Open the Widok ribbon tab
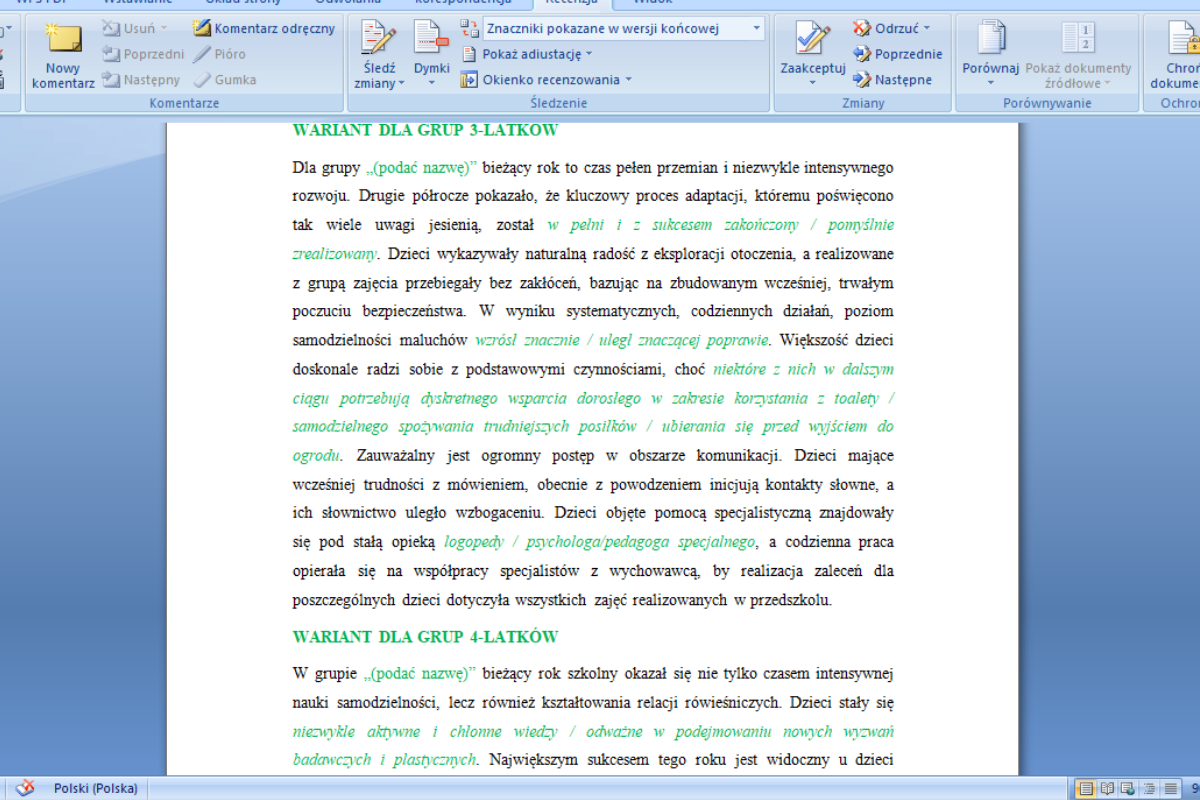 click(x=654, y=2)
